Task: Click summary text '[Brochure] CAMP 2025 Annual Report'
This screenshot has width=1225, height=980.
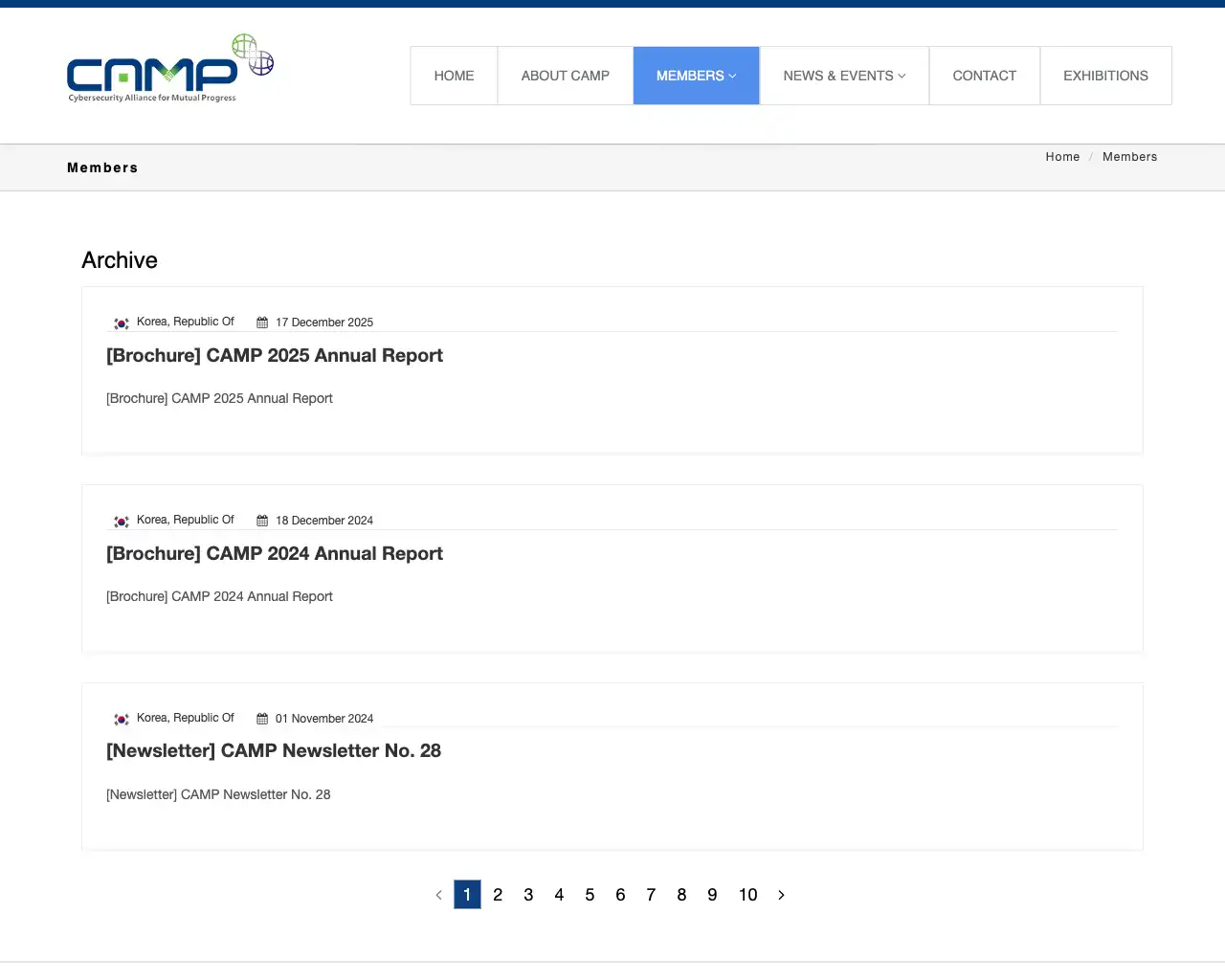Action: coord(219,398)
